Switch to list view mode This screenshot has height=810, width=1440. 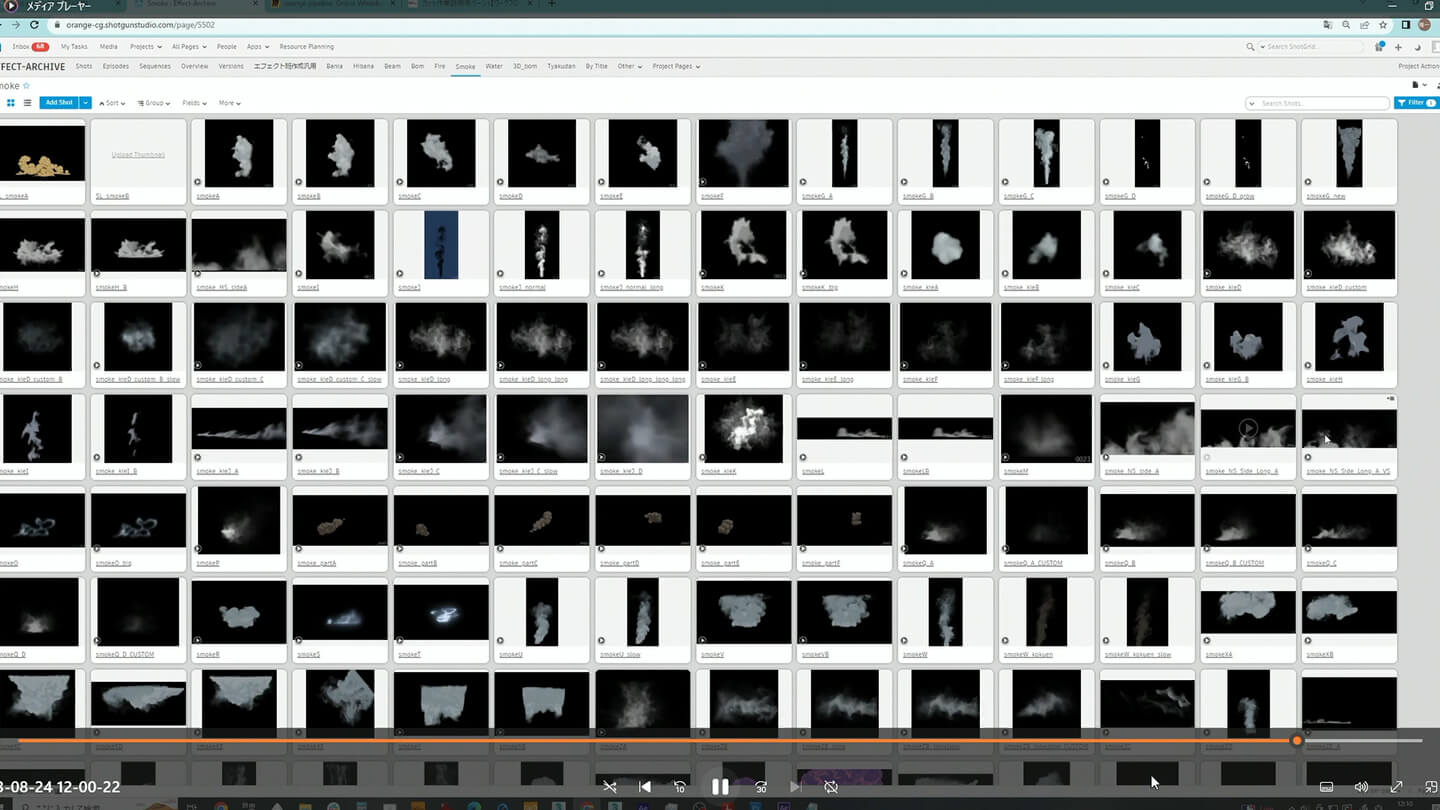click(x=27, y=103)
